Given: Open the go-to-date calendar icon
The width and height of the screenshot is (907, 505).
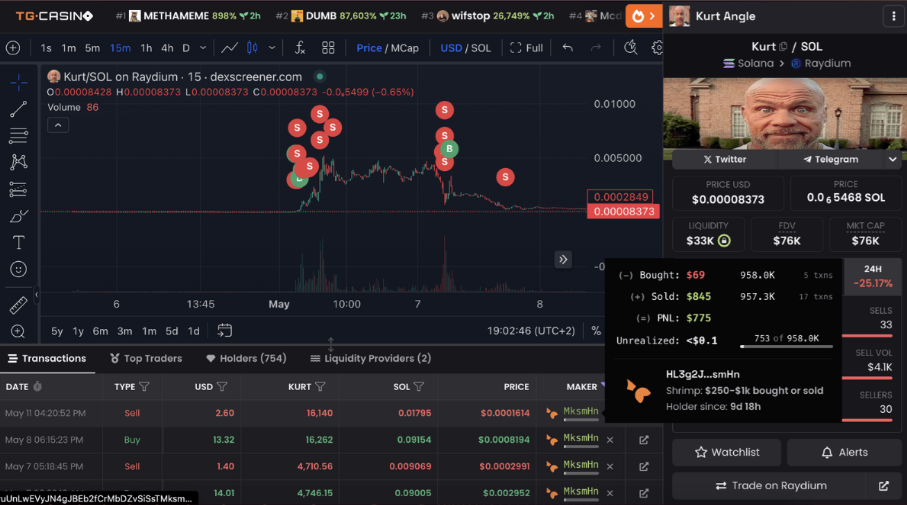Looking at the screenshot, I should coord(224,331).
